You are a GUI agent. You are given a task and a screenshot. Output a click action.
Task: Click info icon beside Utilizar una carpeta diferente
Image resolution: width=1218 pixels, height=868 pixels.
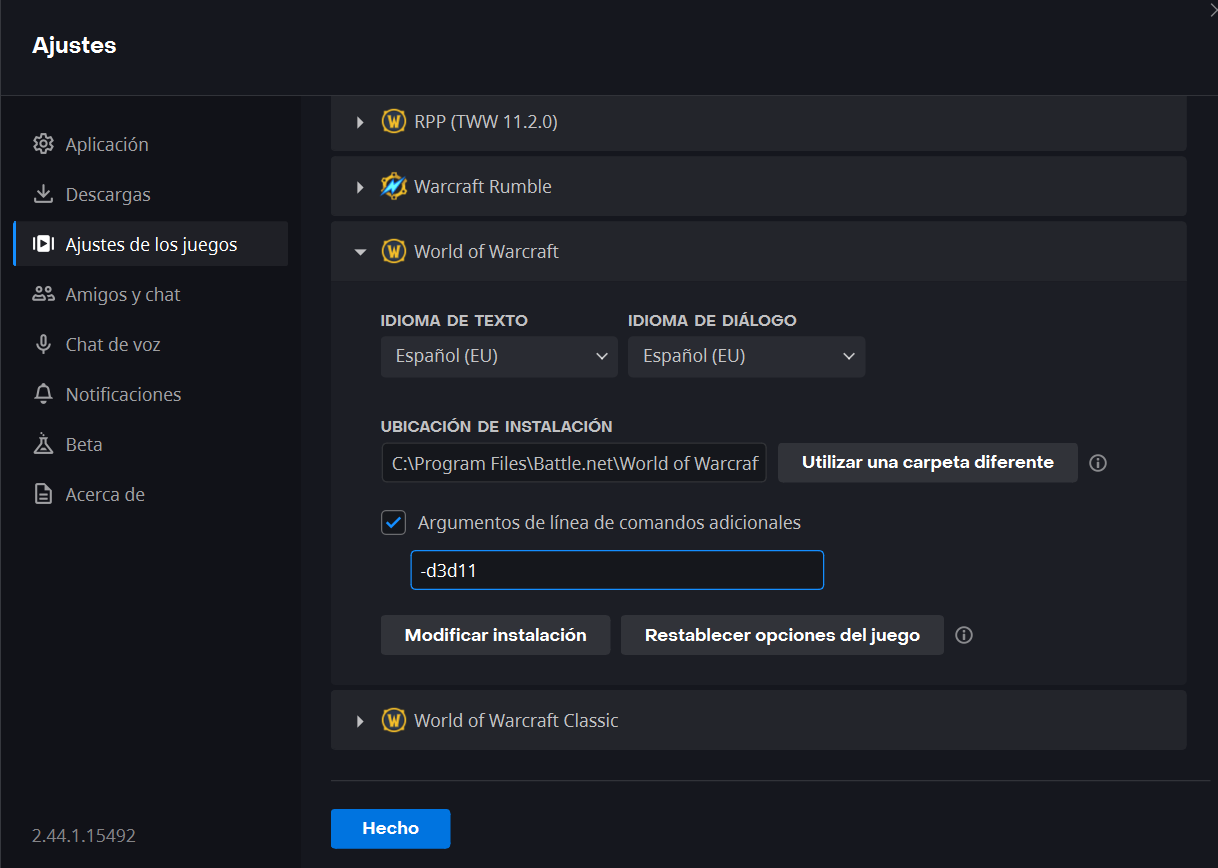pyautogui.click(x=1098, y=463)
